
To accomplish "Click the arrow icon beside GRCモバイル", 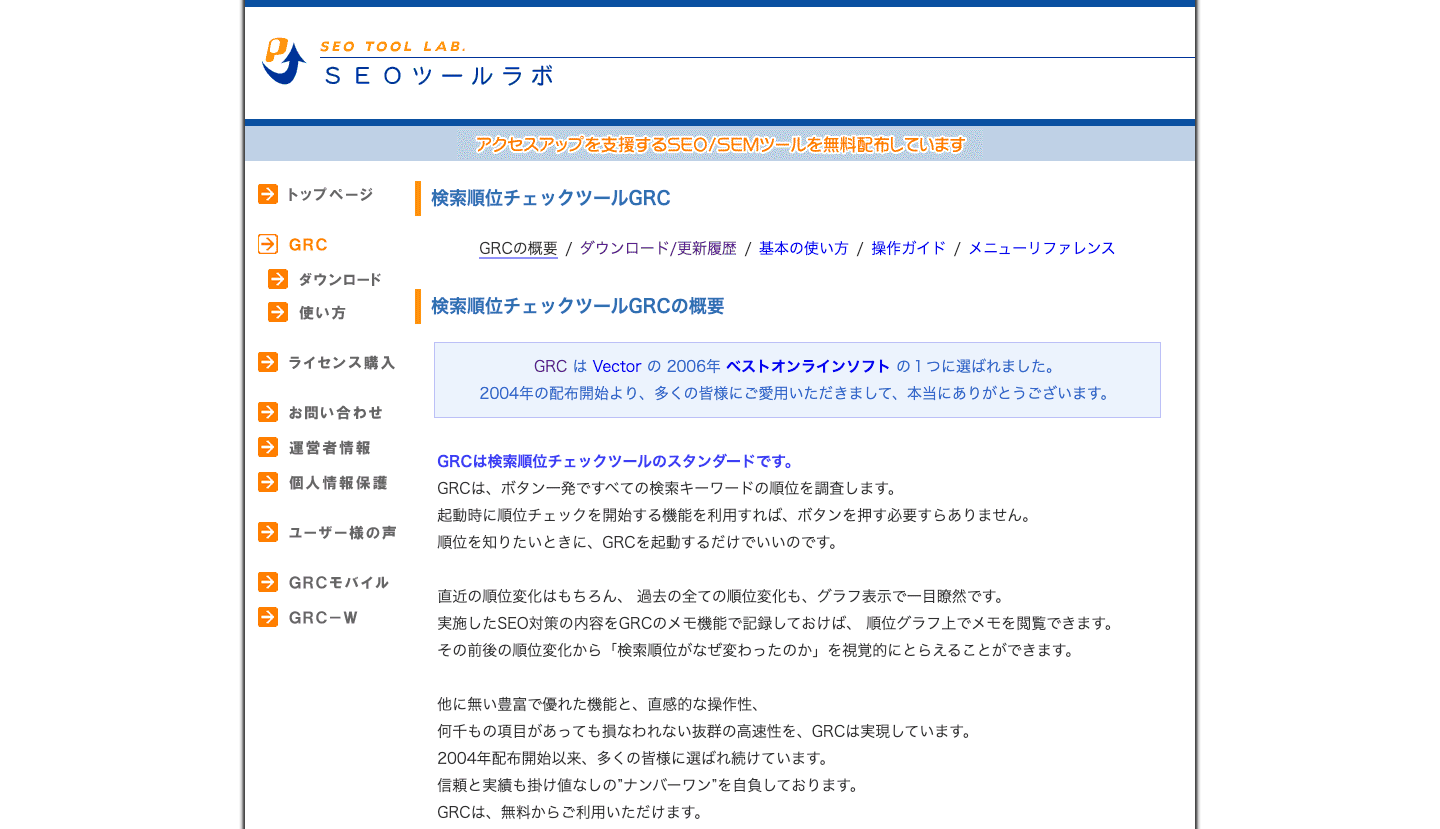I will [x=267, y=582].
